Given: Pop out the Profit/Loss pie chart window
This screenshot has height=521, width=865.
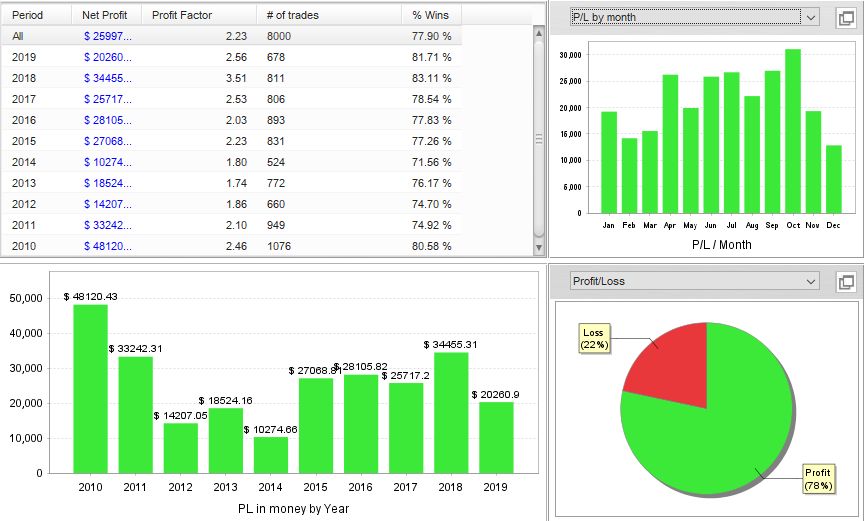Looking at the screenshot, I should 846,281.
